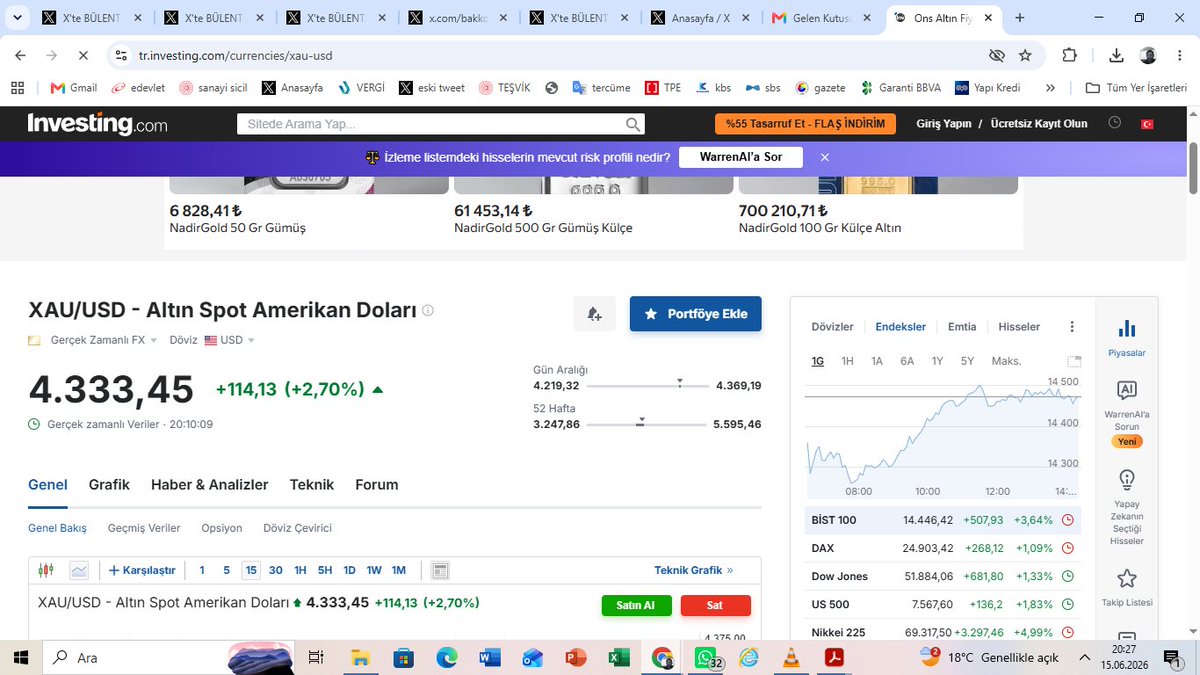
Task: Select the 1D chart interval
Action: click(x=349, y=570)
